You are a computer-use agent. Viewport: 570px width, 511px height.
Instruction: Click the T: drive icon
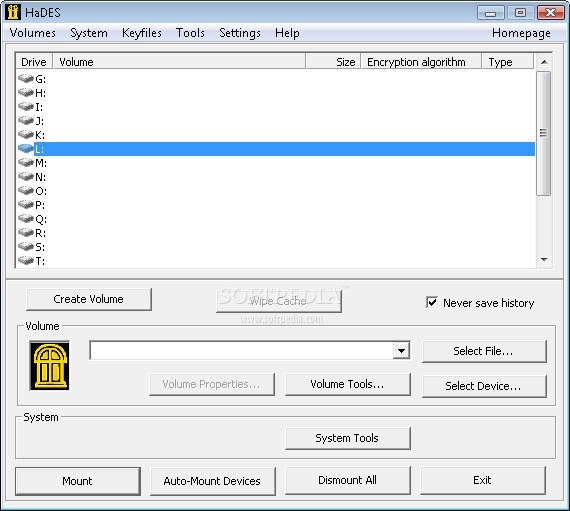[x=26, y=260]
